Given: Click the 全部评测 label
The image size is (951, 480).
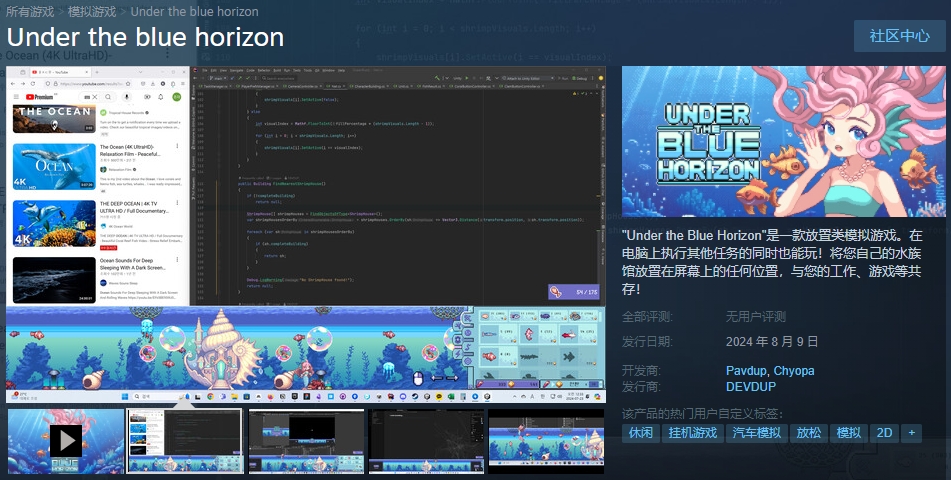Looking at the screenshot, I should point(647,316).
